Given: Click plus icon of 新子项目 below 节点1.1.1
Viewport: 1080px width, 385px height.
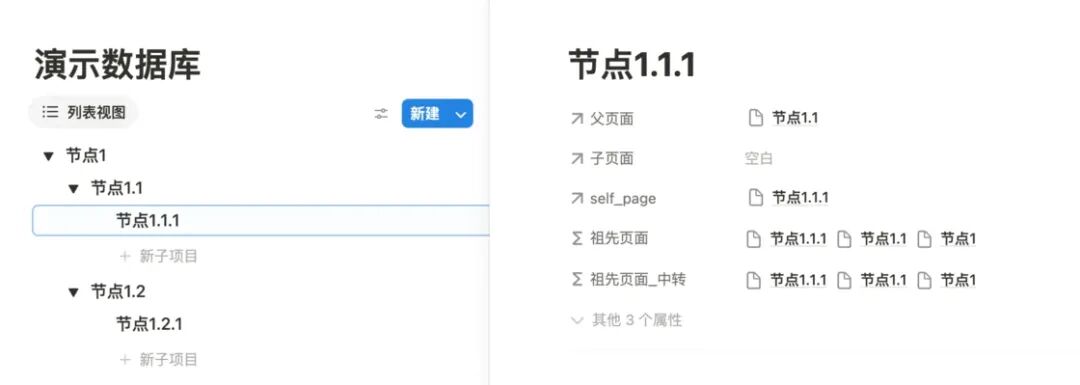Looking at the screenshot, I should click(x=125, y=256).
